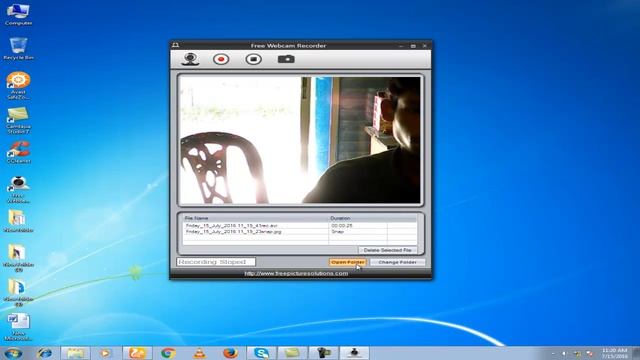640x360 pixels.
Task: Select the CCleaner desktop shortcut
Action: [18, 152]
